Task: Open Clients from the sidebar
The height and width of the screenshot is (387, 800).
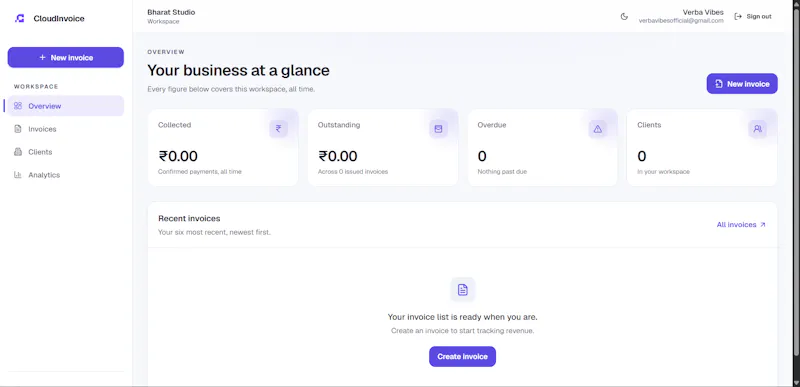Action: 66,152
